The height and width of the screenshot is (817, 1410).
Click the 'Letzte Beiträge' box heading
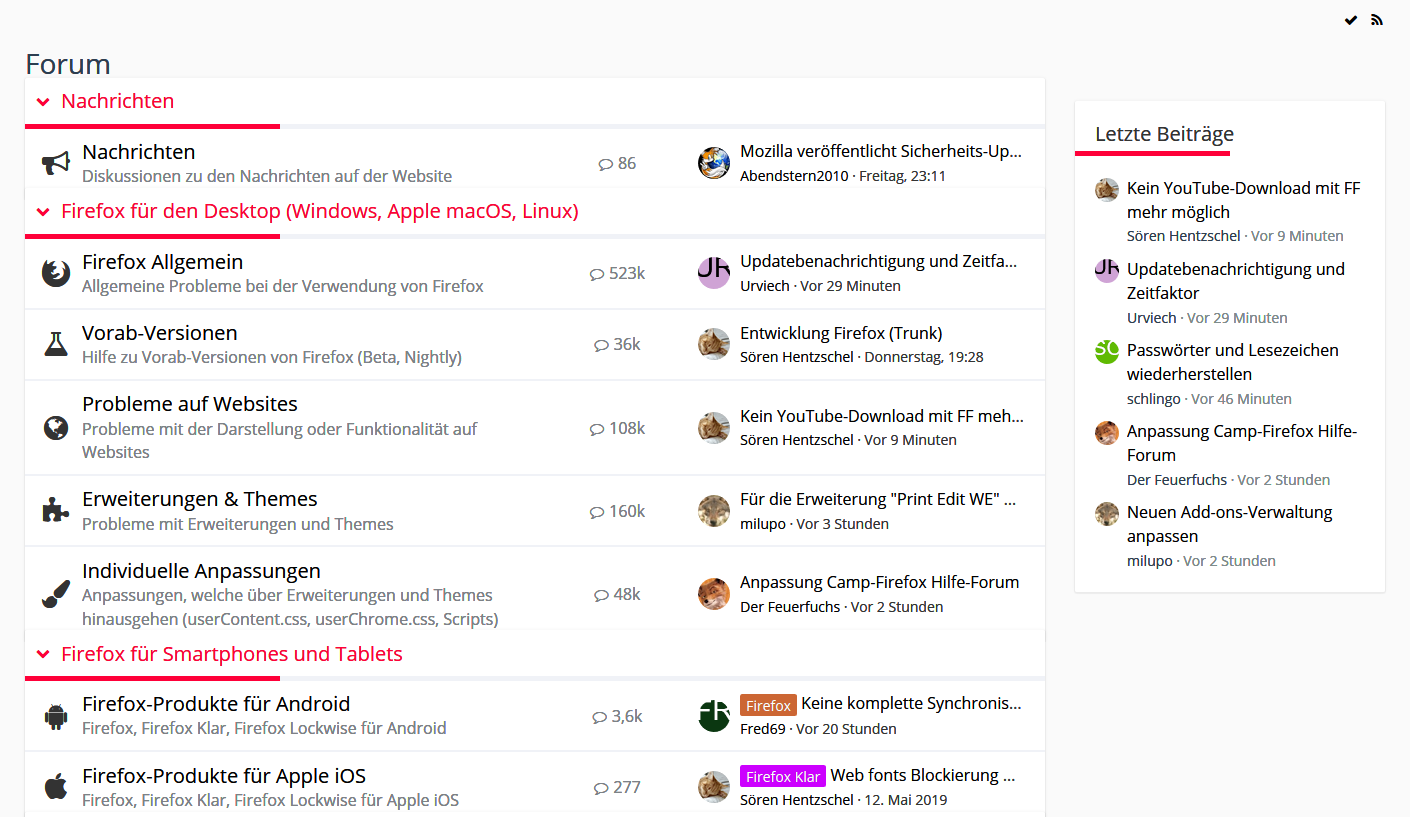1164,134
